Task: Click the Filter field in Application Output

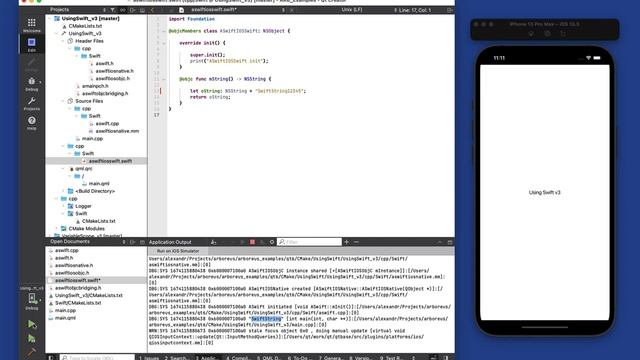Action: [309, 242]
